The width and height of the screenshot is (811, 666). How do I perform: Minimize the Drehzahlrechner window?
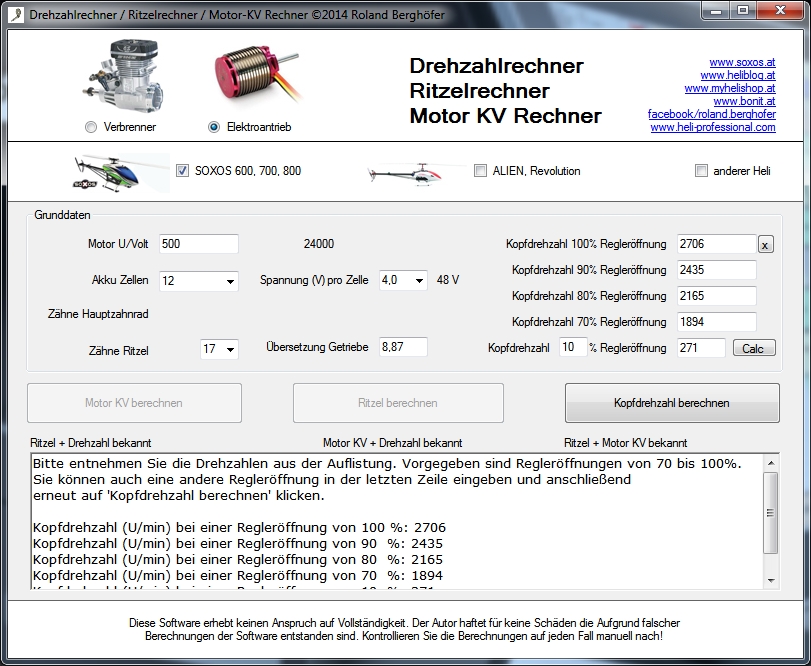pyautogui.click(x=716, y=11)
